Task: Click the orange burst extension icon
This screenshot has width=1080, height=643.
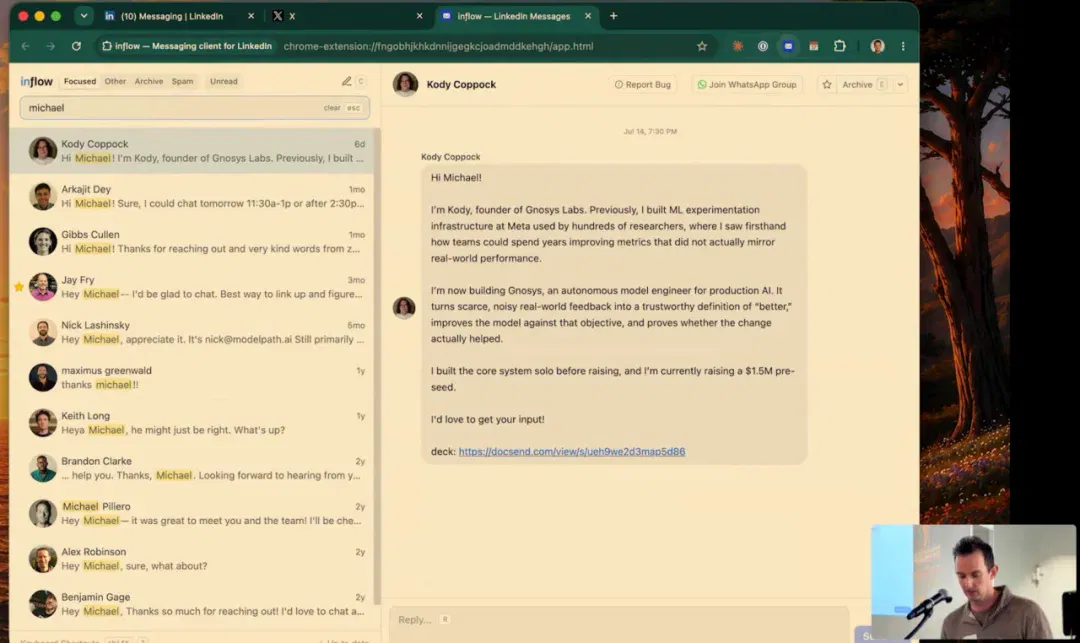Action: [x=738, y=46]
